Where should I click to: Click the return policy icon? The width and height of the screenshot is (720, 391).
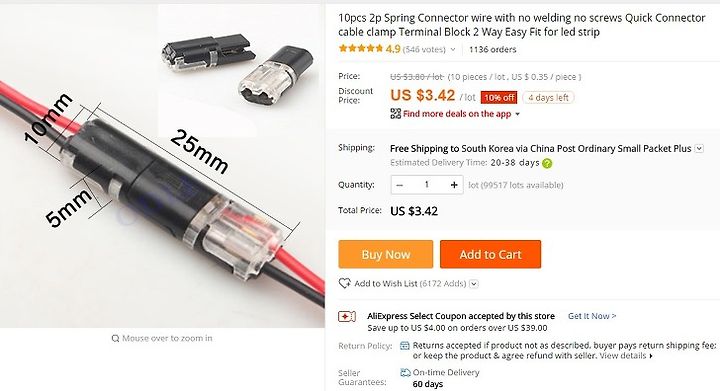click(x=405, y=346)
